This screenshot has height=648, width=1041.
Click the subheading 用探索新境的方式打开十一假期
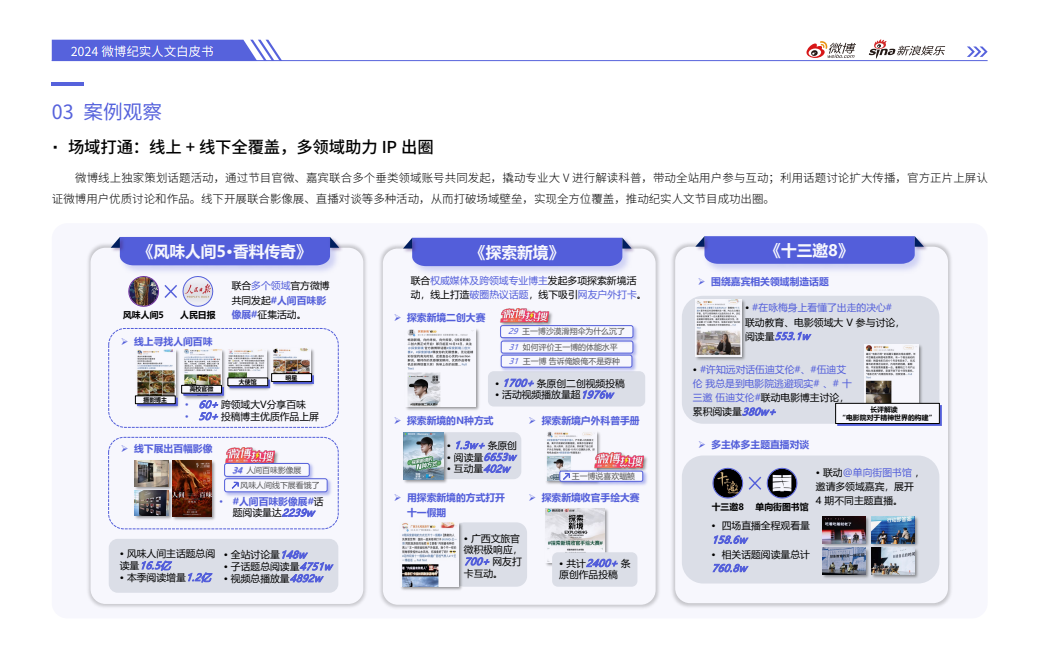[x=455, y=505]
